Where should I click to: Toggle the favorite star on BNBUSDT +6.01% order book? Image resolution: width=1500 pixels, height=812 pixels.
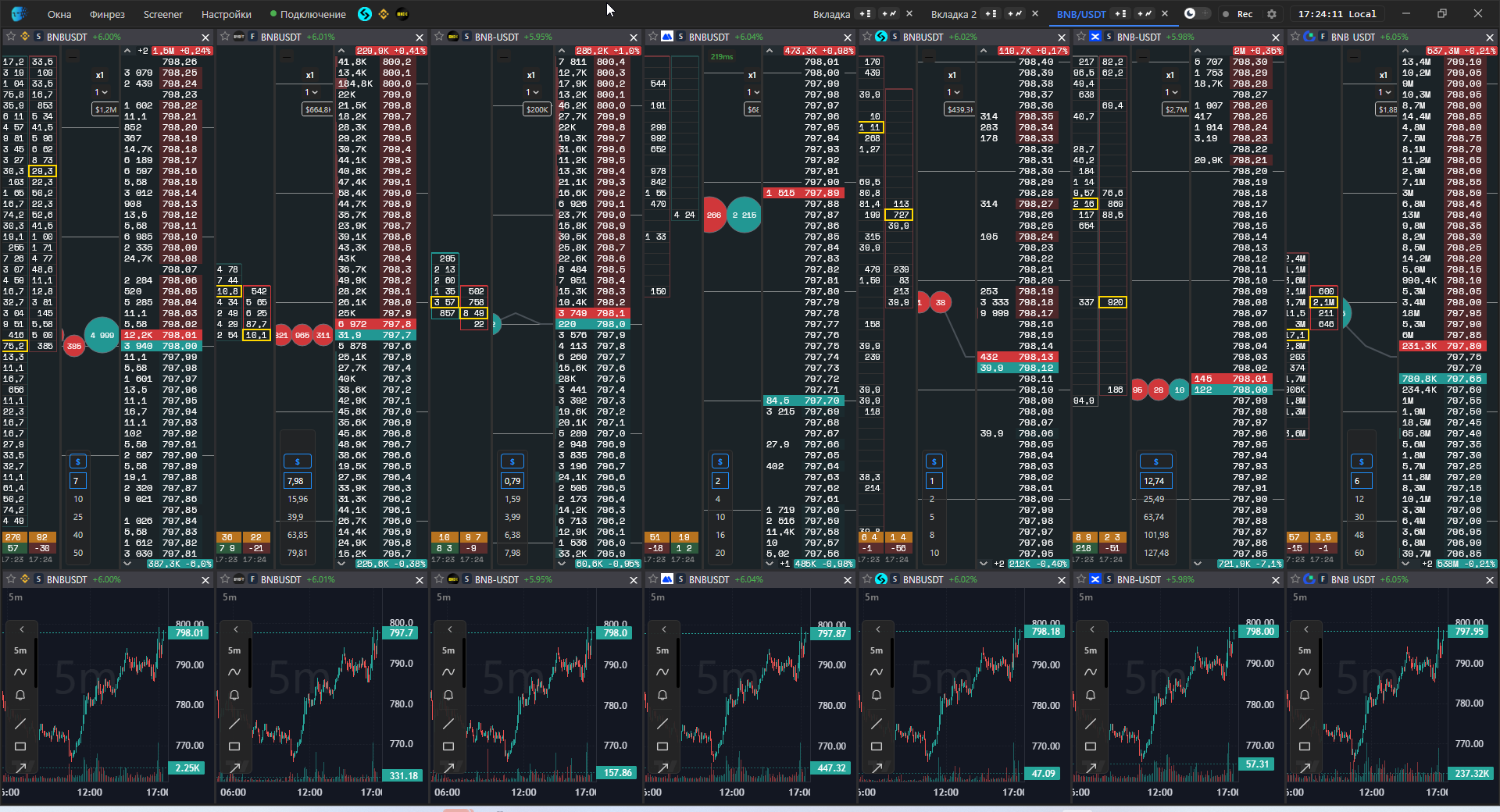point(225,37)
